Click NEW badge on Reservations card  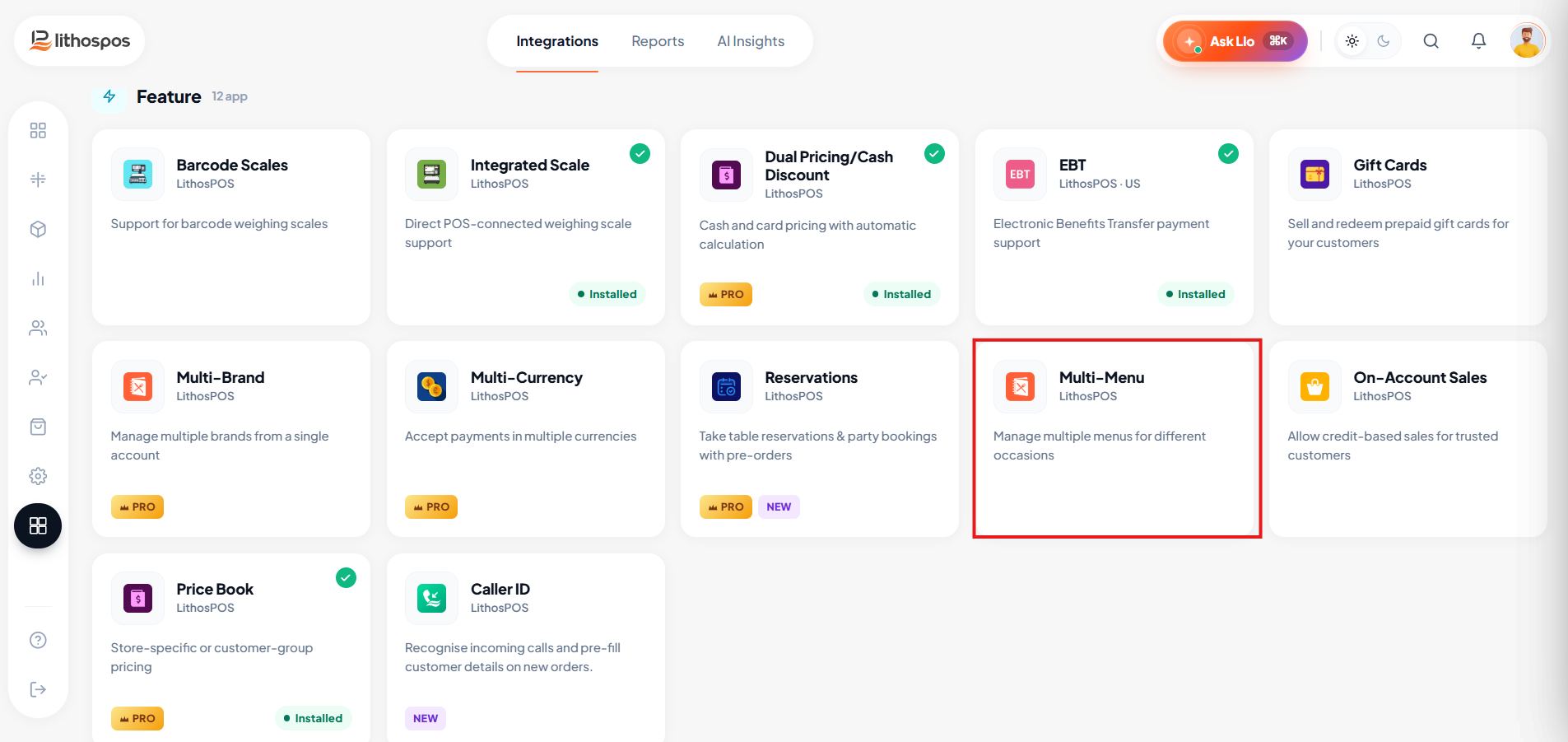(779, 506)
